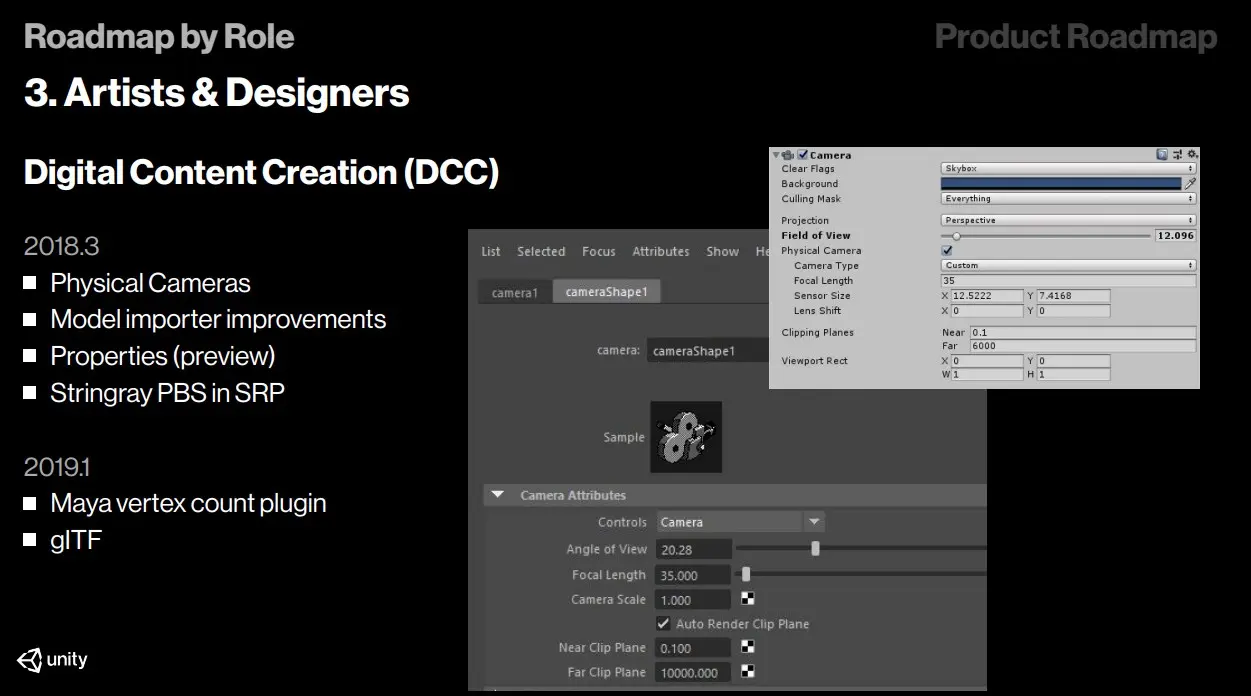Click the Maya camera Sample thumbnail

point(686,437)
